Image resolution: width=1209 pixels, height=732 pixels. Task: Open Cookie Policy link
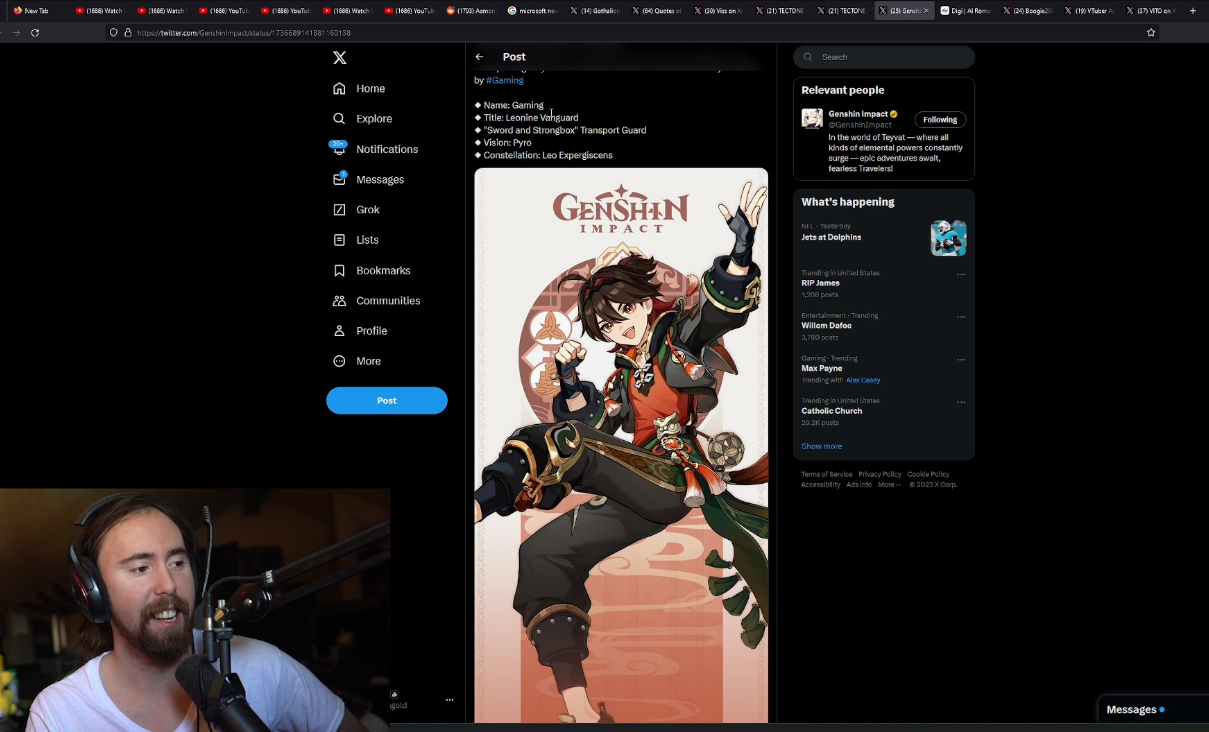(x=928, y=474)
